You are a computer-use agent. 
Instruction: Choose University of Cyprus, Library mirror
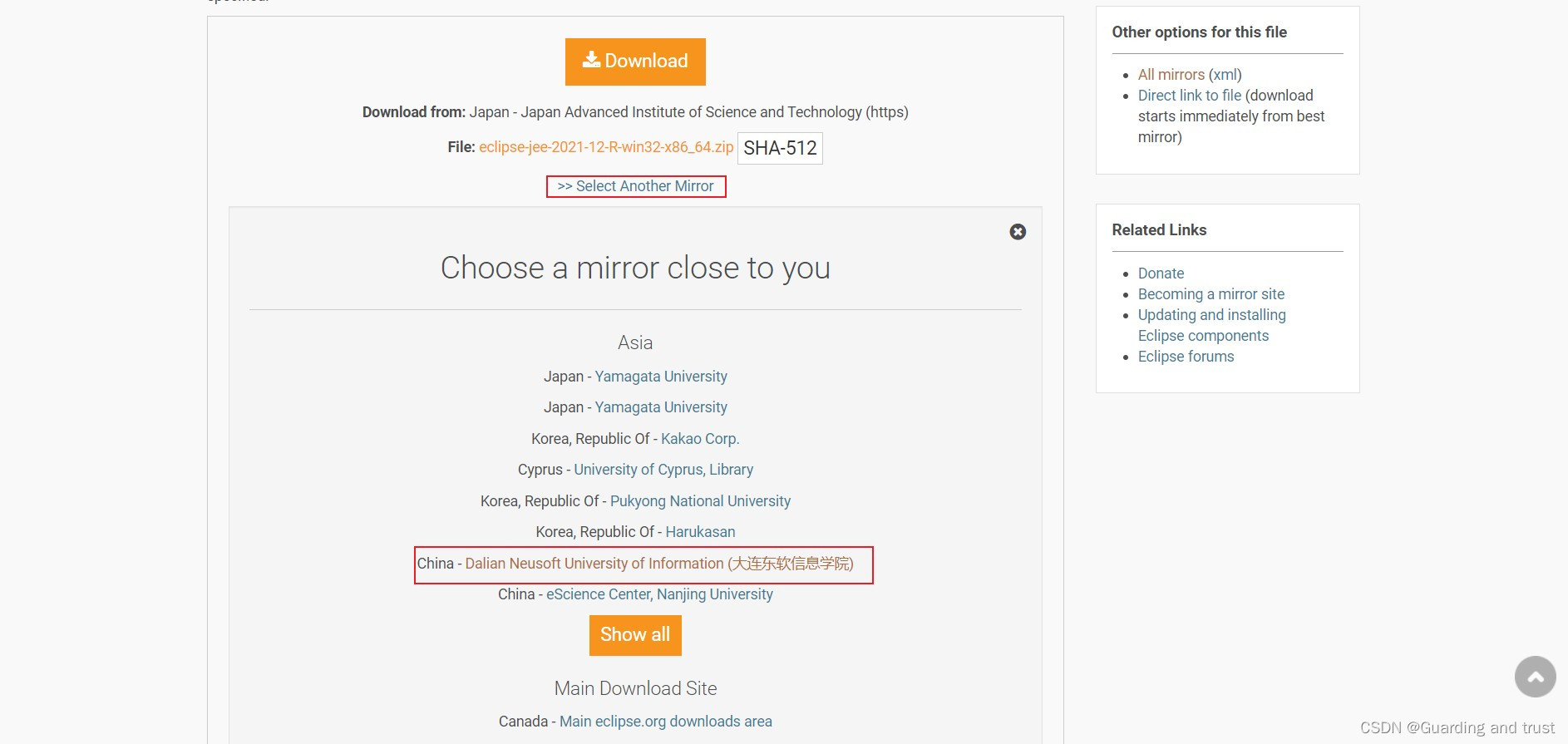663,470
